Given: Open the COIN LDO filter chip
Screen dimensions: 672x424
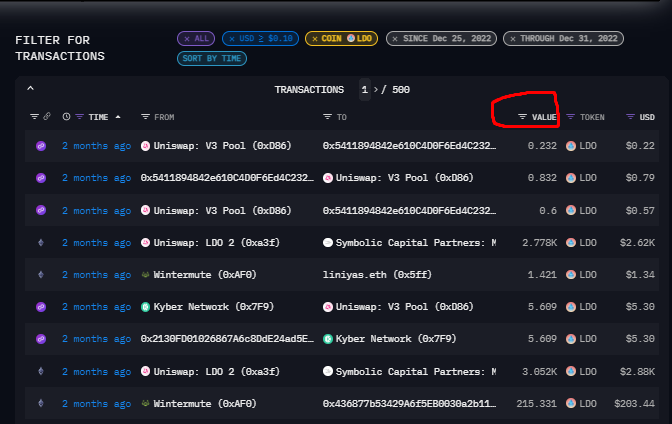Looking at the screenshot, I should pos(341,39).
